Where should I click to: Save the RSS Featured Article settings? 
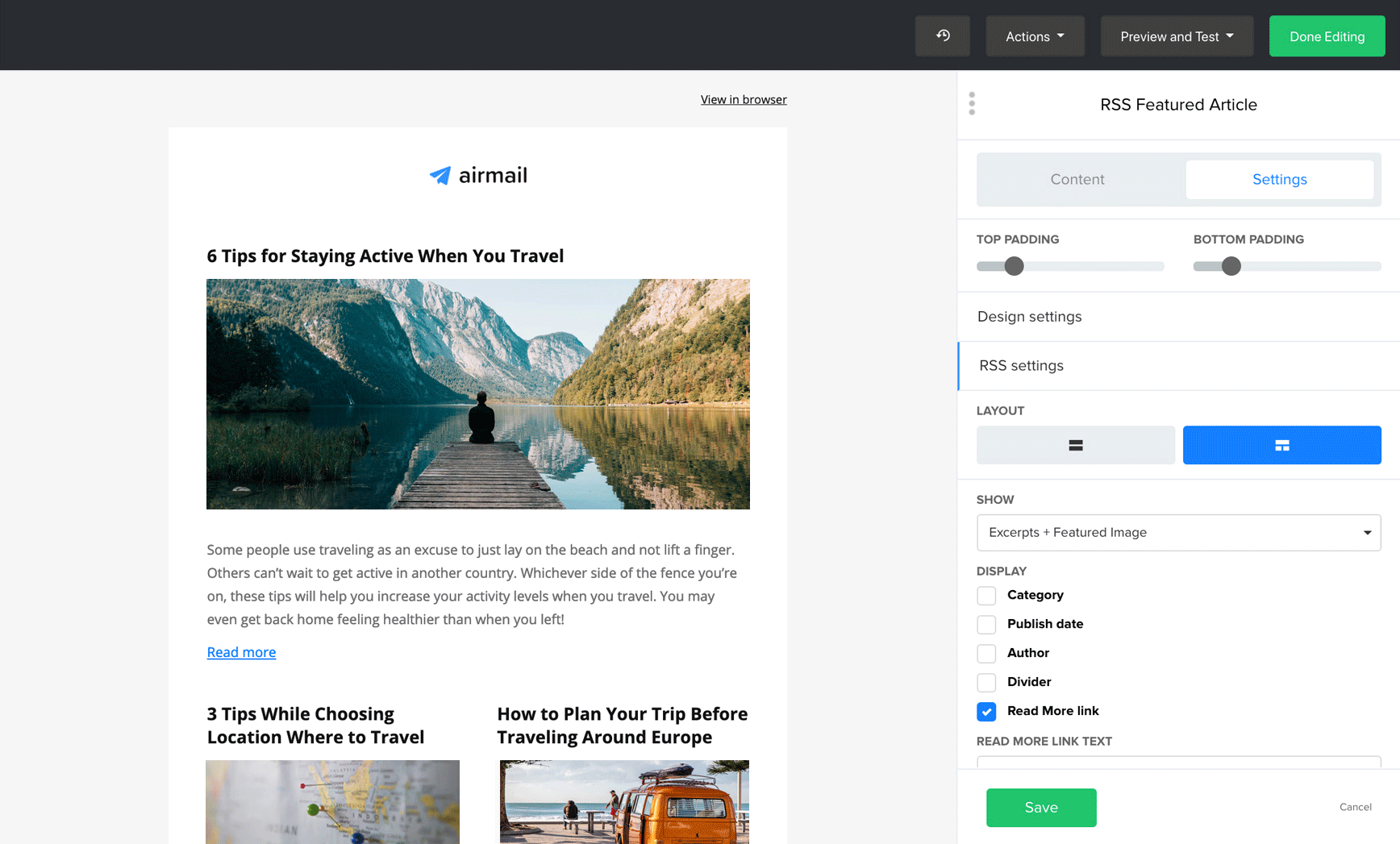point(1041,807)
